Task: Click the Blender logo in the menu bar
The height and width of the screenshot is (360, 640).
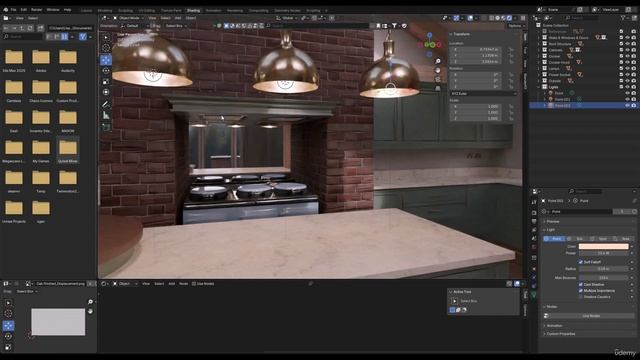Action: coord(5,9)
